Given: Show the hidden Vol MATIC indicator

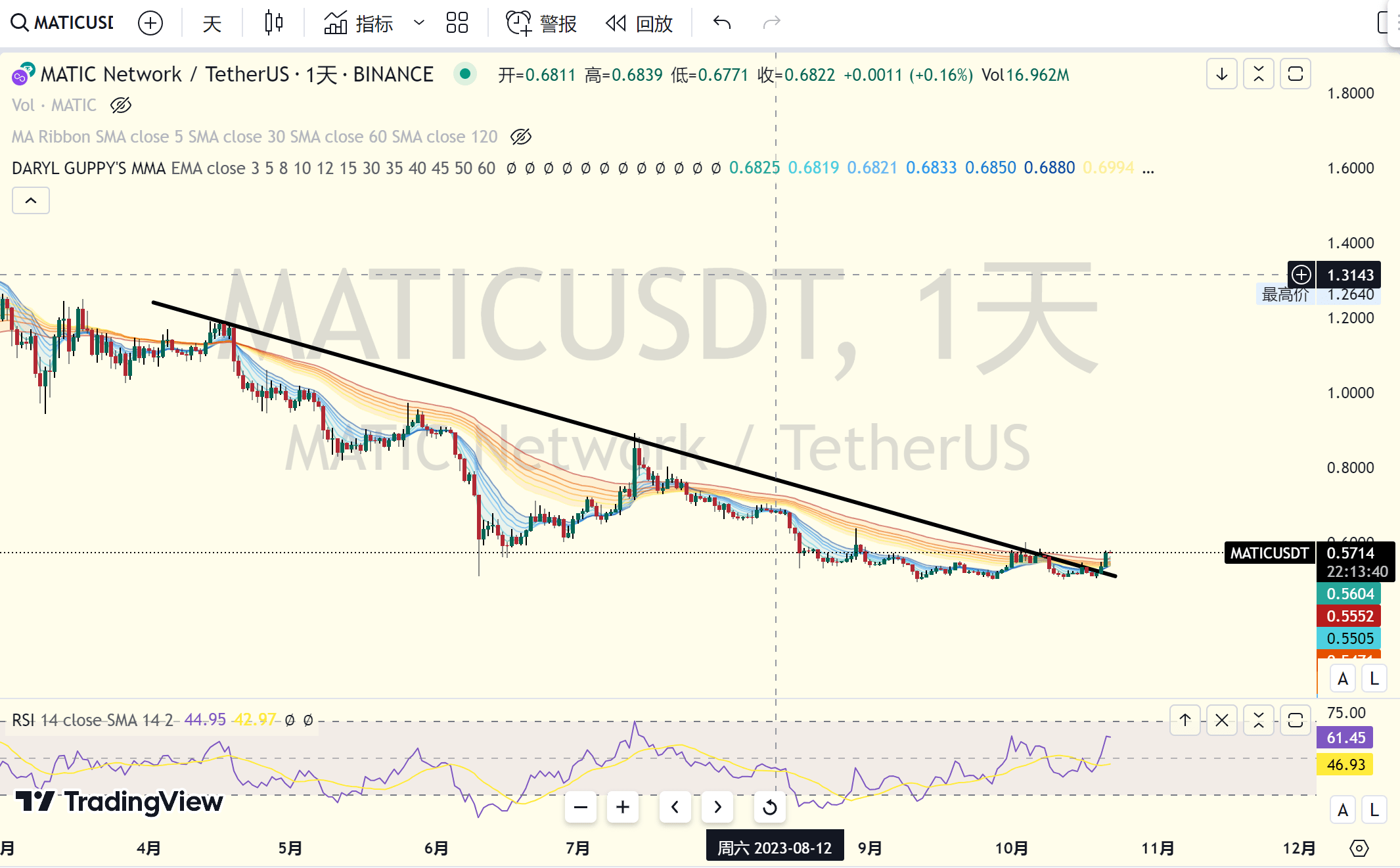Looking at the screenshot, I should pyautogui.click(x=121, y=105).
